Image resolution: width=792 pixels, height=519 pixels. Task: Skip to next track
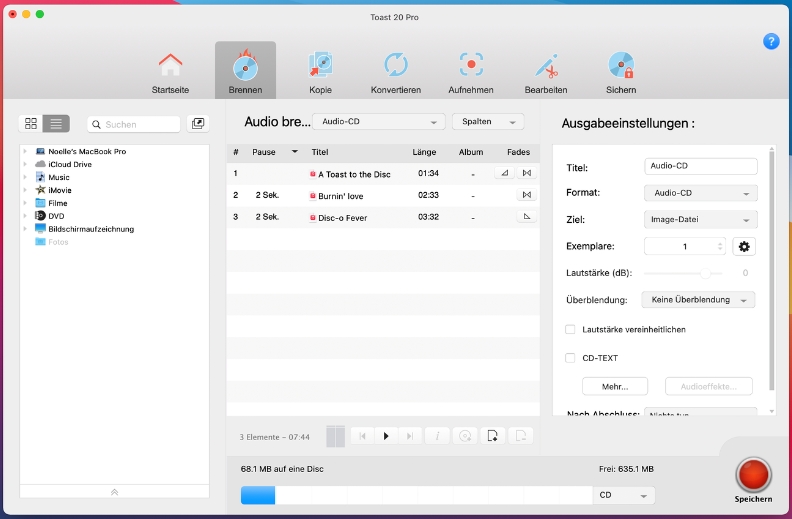pos(410,436)
